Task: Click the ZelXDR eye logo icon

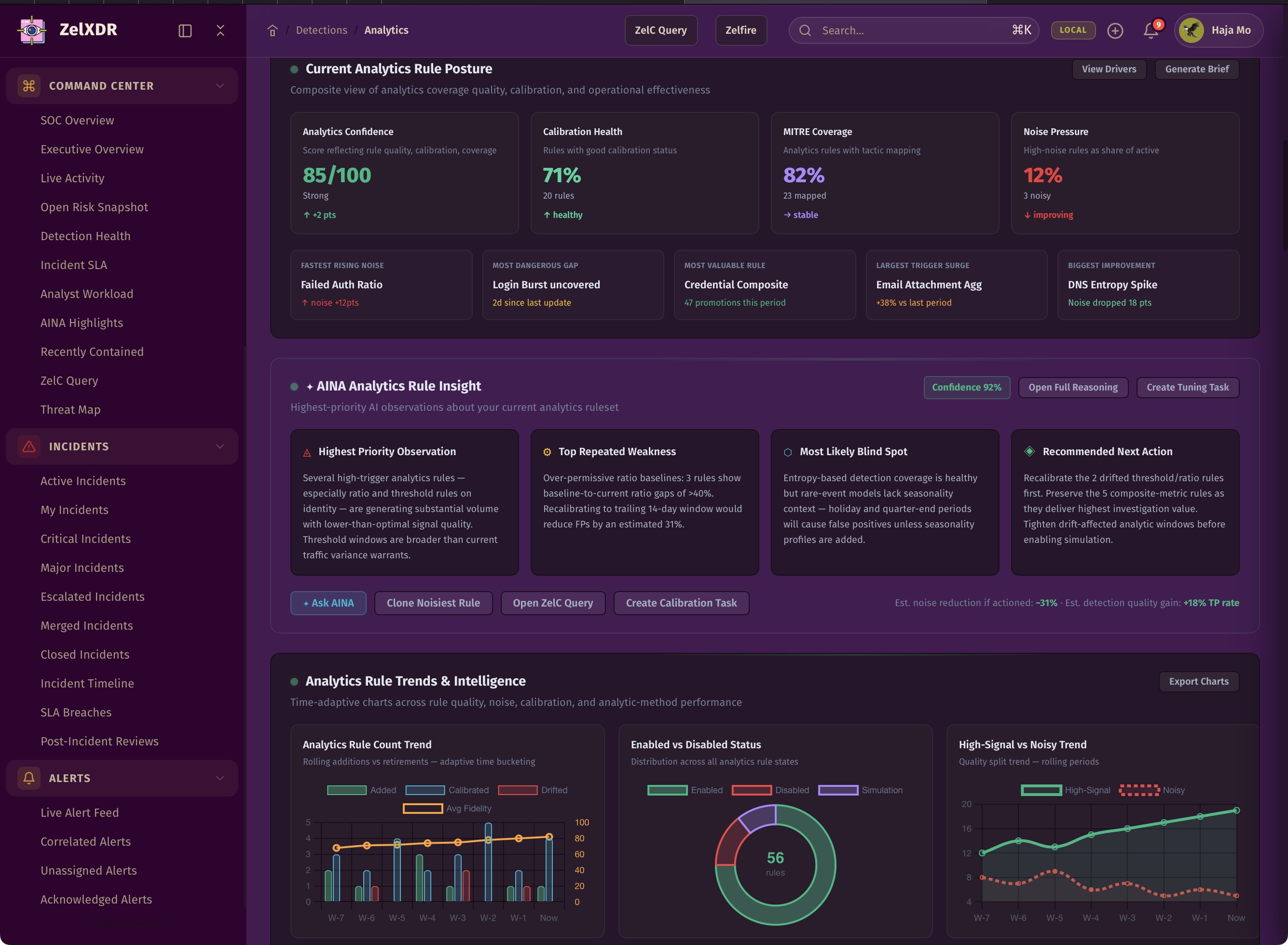Action: [x=32, y=30]
